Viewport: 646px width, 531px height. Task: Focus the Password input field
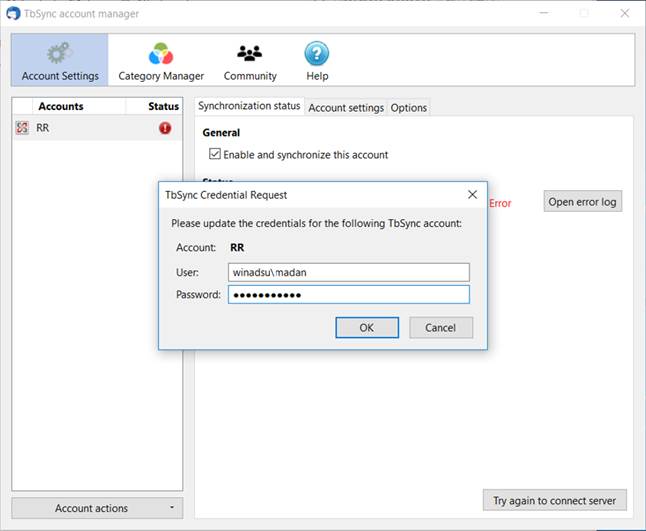(x=349, y=295)
